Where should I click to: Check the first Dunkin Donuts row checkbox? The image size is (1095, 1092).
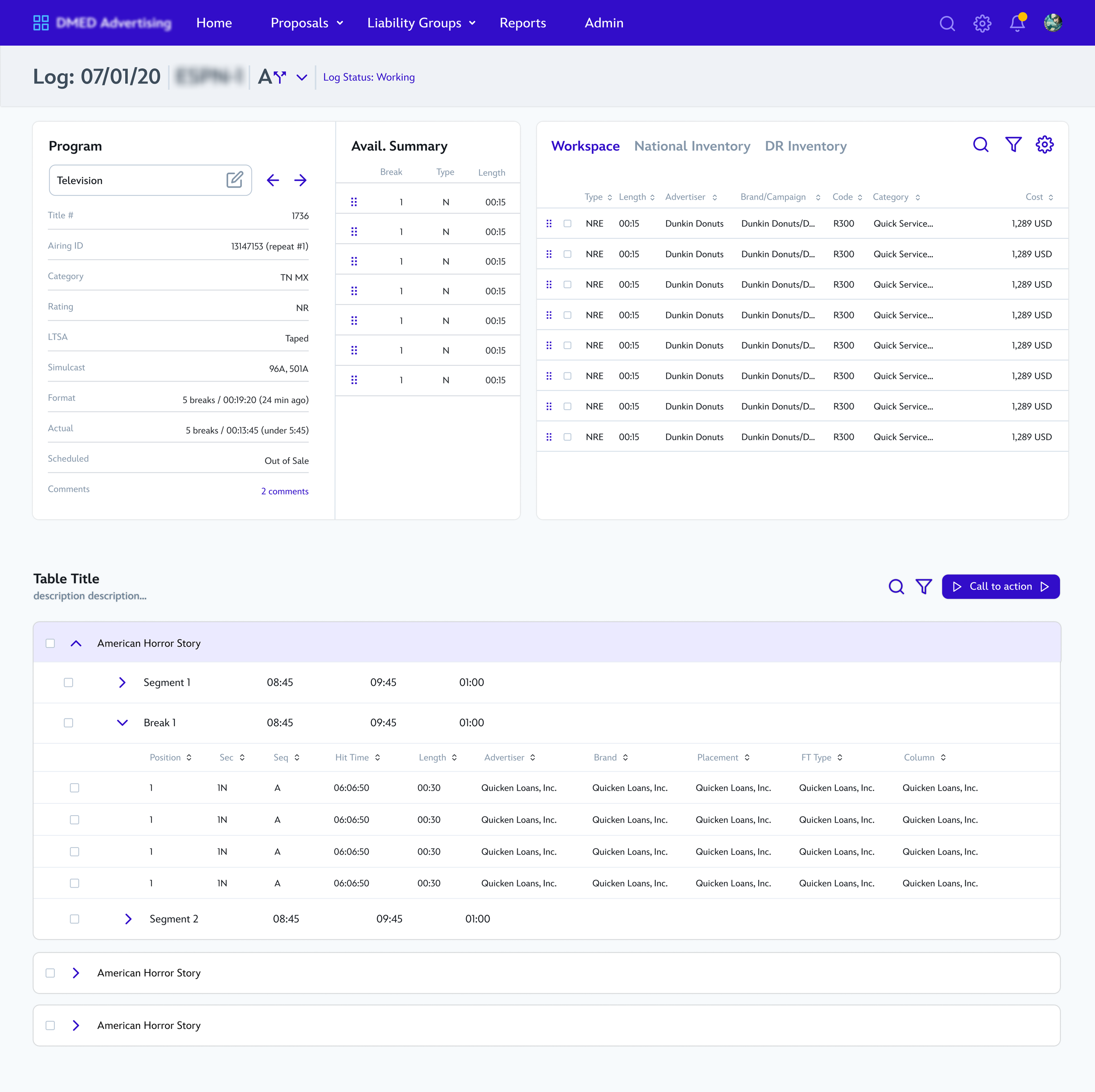click(x=567, y=223)
